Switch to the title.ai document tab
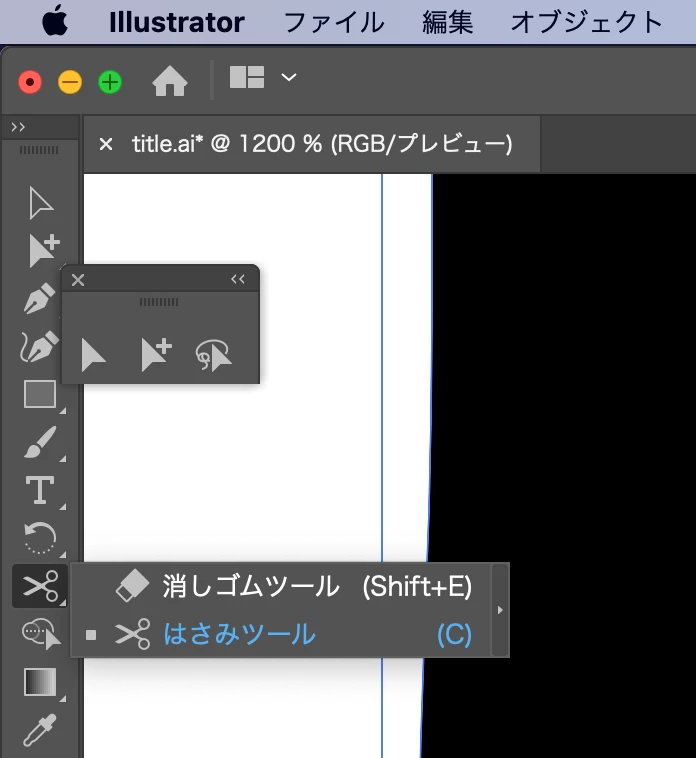Image resolution: width=696 pixels, height=758 pixels. click(x=322, y=144)
